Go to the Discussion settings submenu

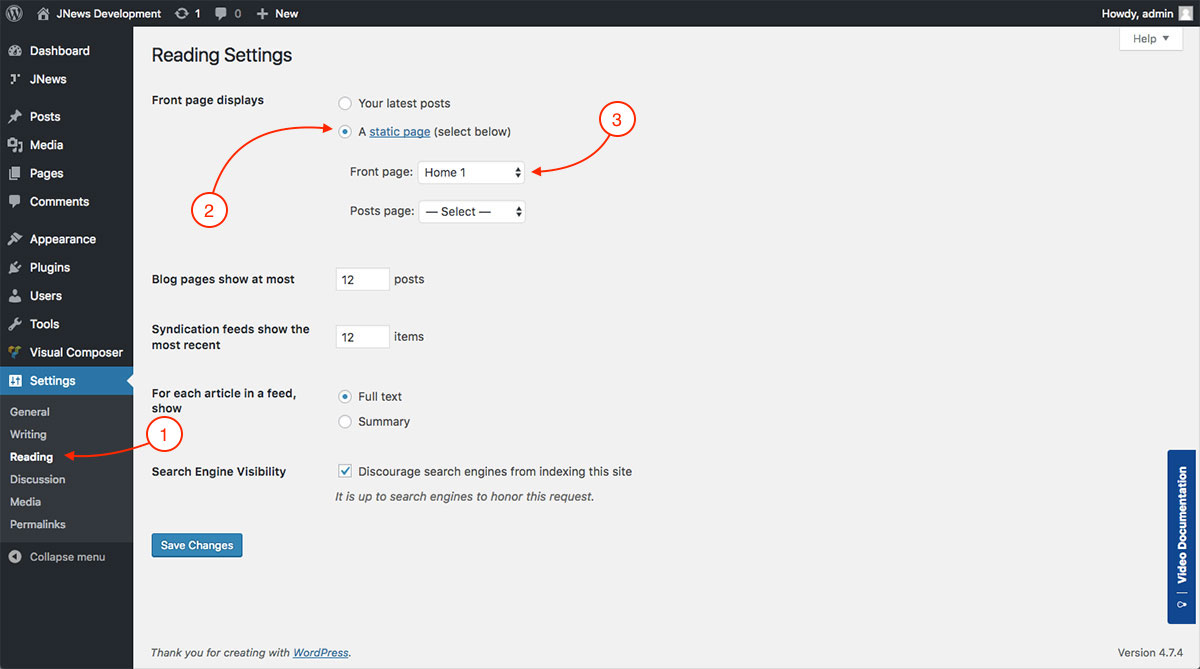(x=37, y=479)
